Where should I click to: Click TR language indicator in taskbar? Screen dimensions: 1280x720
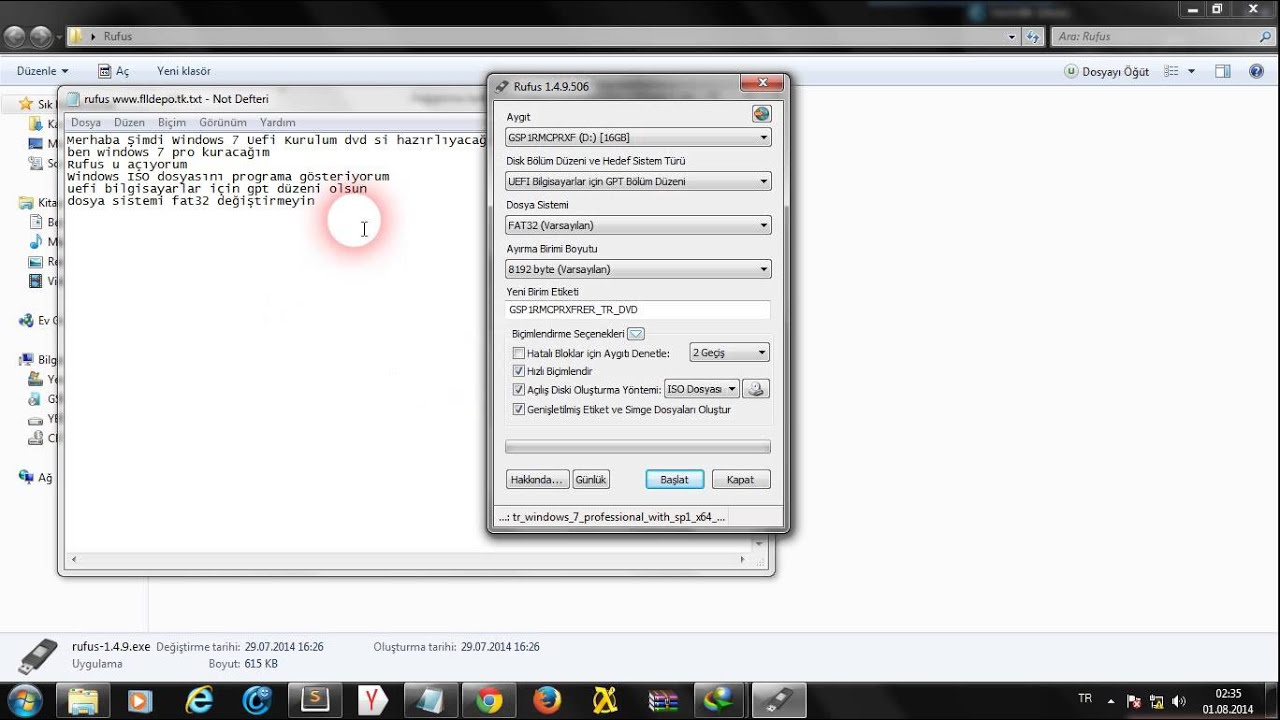click(x=1085, y=698)
